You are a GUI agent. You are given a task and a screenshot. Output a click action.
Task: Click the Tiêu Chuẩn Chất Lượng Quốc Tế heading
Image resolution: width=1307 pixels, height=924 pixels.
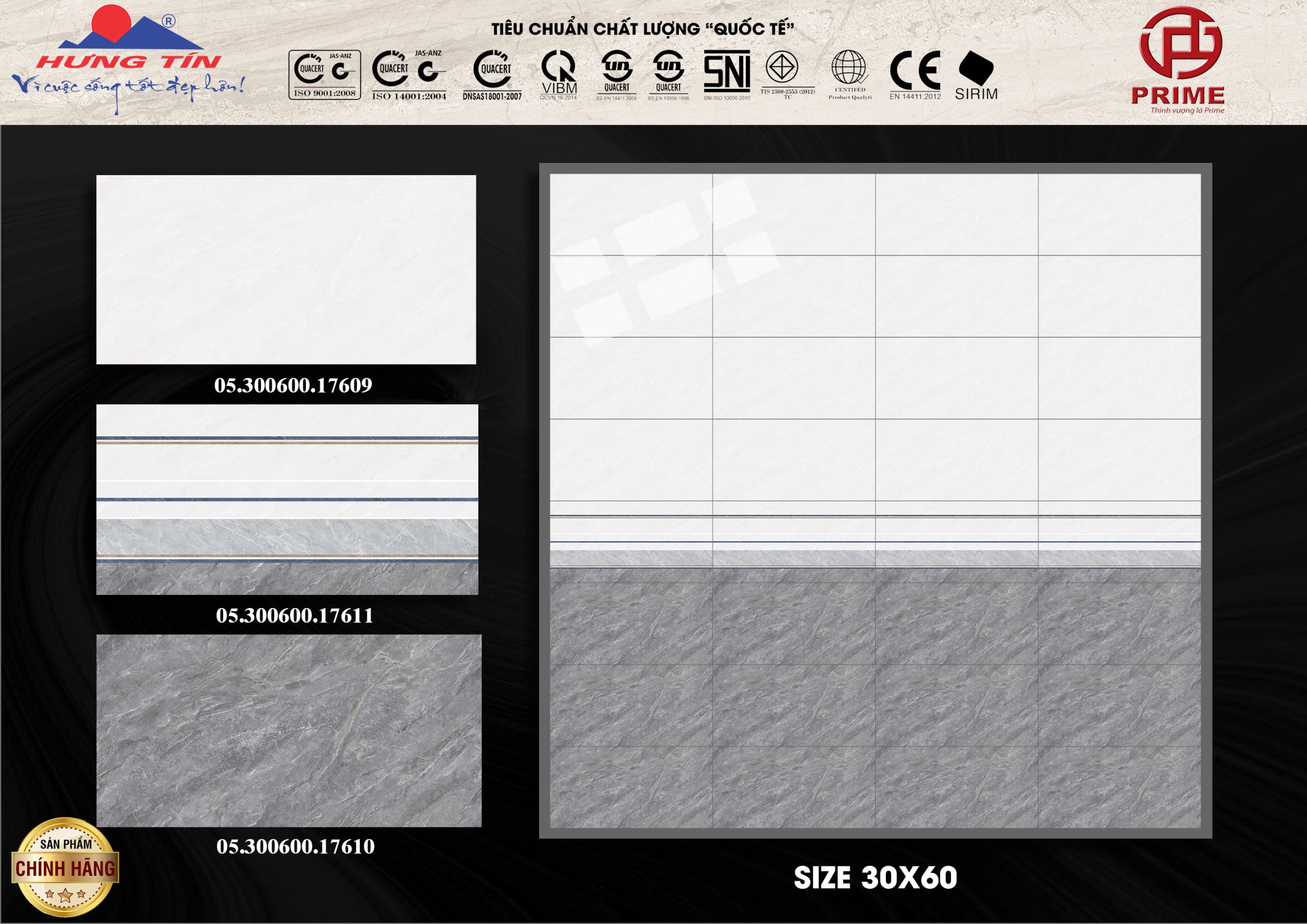643,29
